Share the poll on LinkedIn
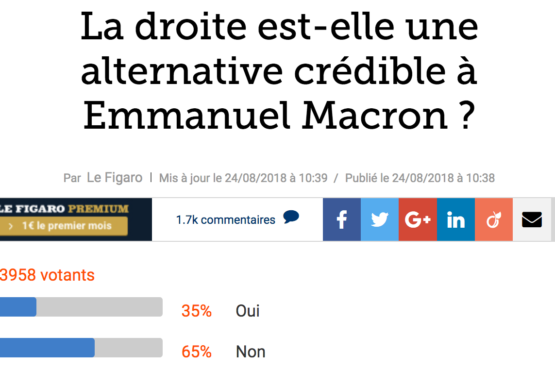 [x=456, y=220]
